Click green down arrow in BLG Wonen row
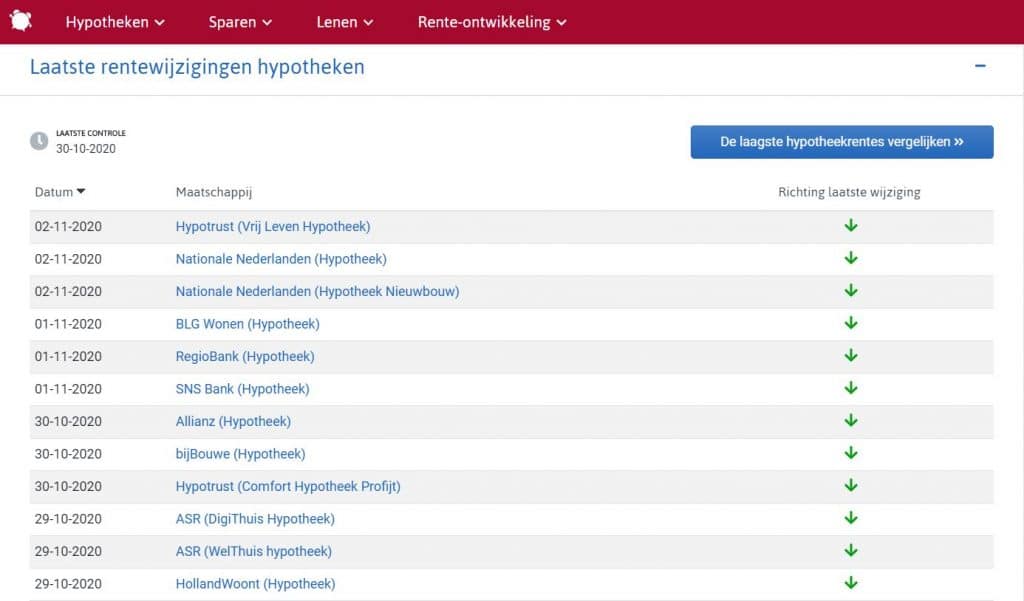Image resolution: width=1024 pixels, height=601 pixels. click(850, 323)
